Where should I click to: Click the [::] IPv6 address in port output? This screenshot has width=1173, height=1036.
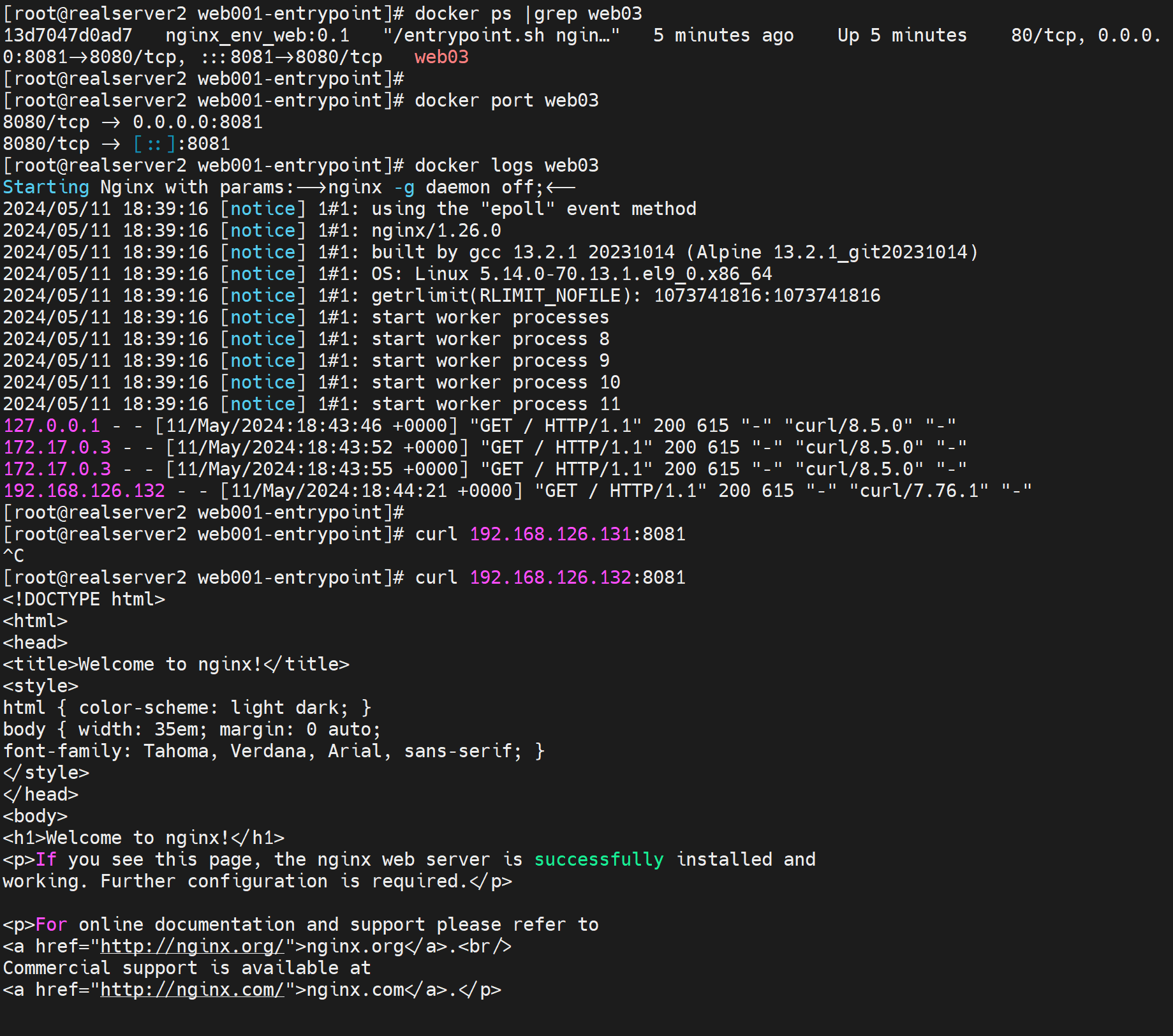(154, 144)
